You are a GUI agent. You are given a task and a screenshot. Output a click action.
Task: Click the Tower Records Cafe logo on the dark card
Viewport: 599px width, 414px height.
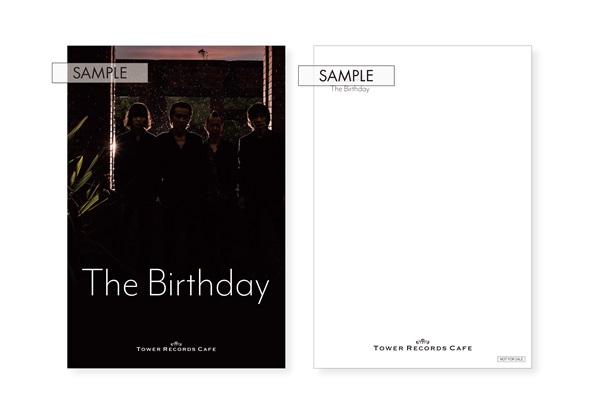pyautogui.click(x=176, y=347)
